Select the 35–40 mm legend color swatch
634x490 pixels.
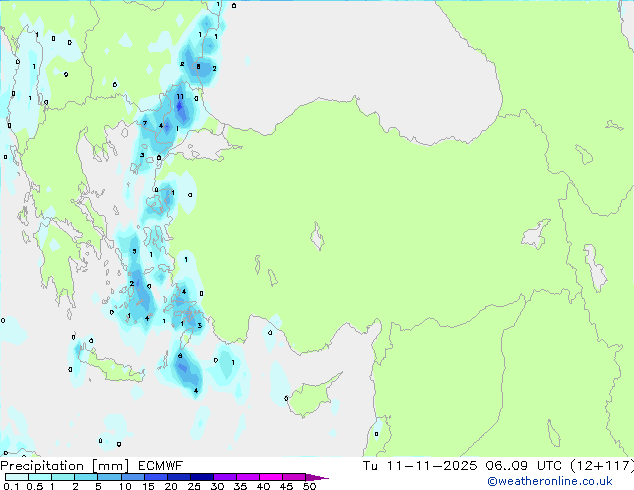click(x=247, y=477)
